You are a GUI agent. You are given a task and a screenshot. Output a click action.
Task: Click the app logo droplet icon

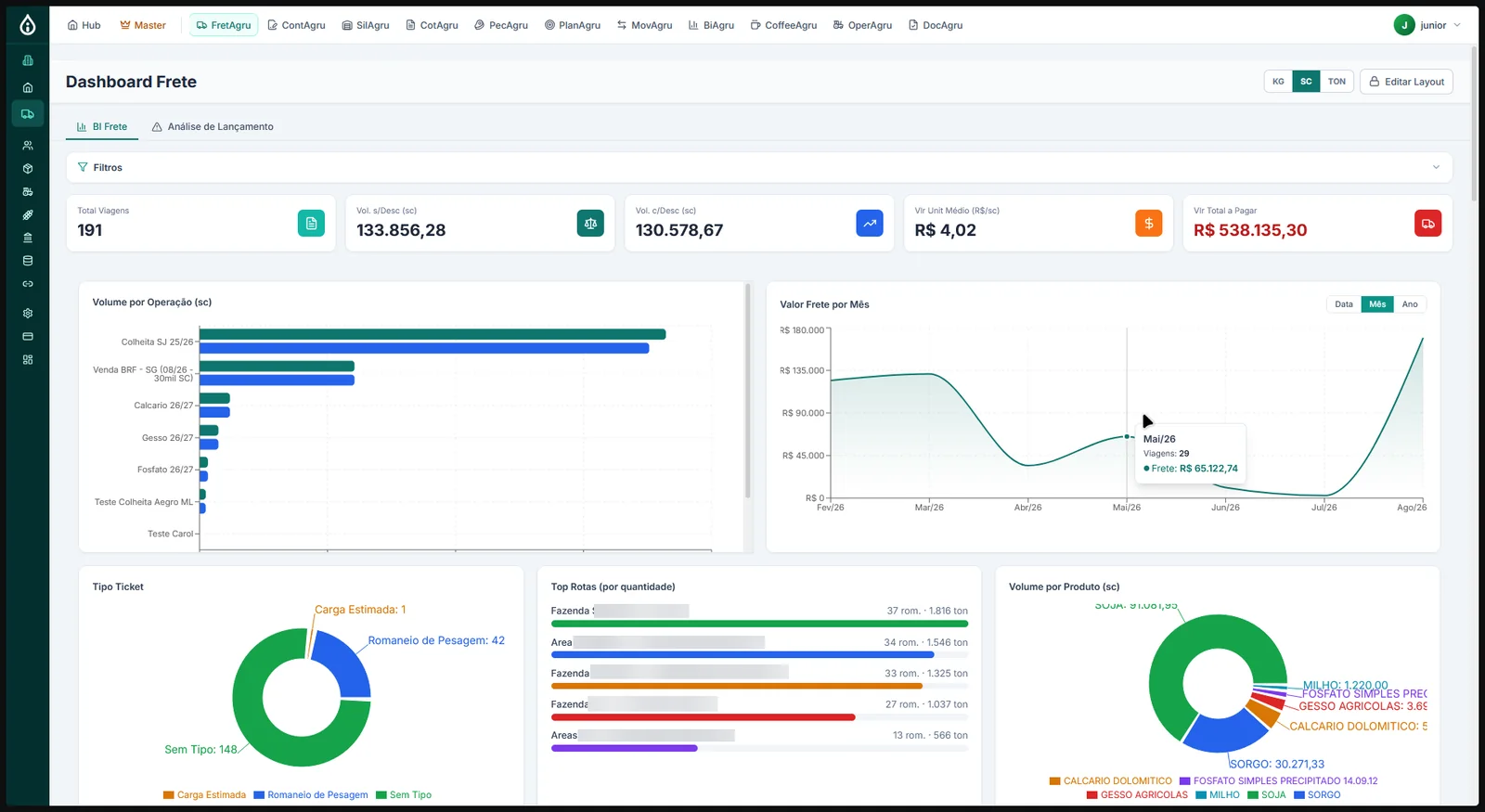28,25
